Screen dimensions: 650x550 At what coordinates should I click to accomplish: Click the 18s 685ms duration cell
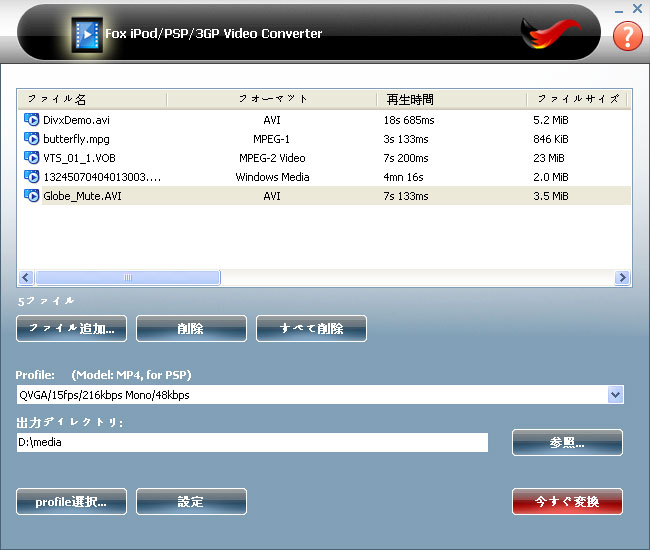pyautogui.click(x=409, y=120)
